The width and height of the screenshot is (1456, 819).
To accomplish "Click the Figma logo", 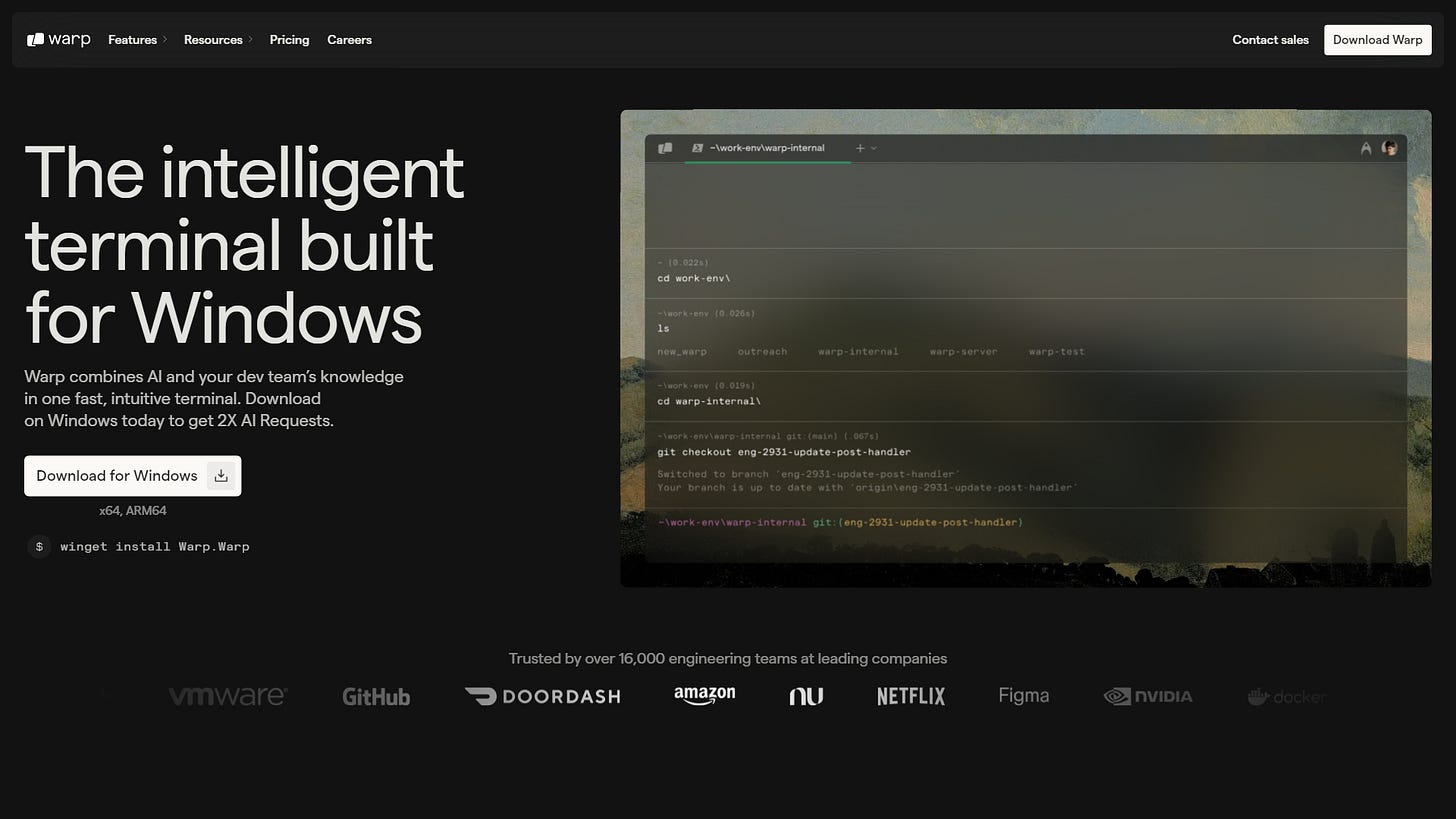I will click(1024, 696).
